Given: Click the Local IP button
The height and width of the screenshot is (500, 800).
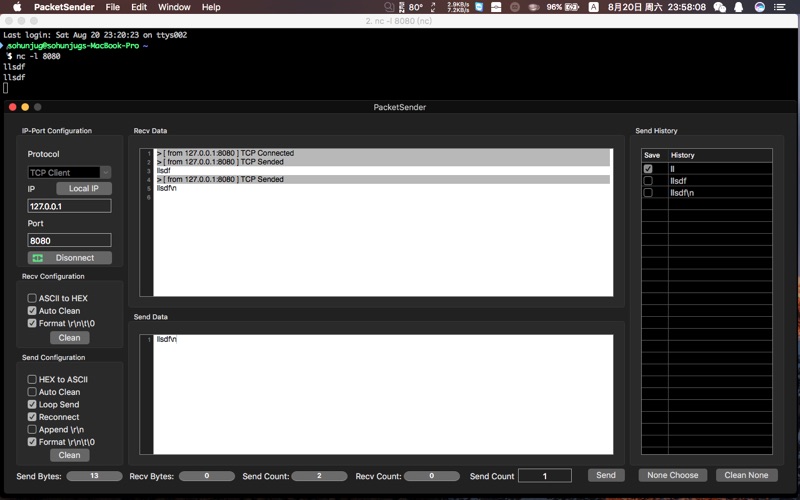Looking at the screenshot, I should click(84, 188).
